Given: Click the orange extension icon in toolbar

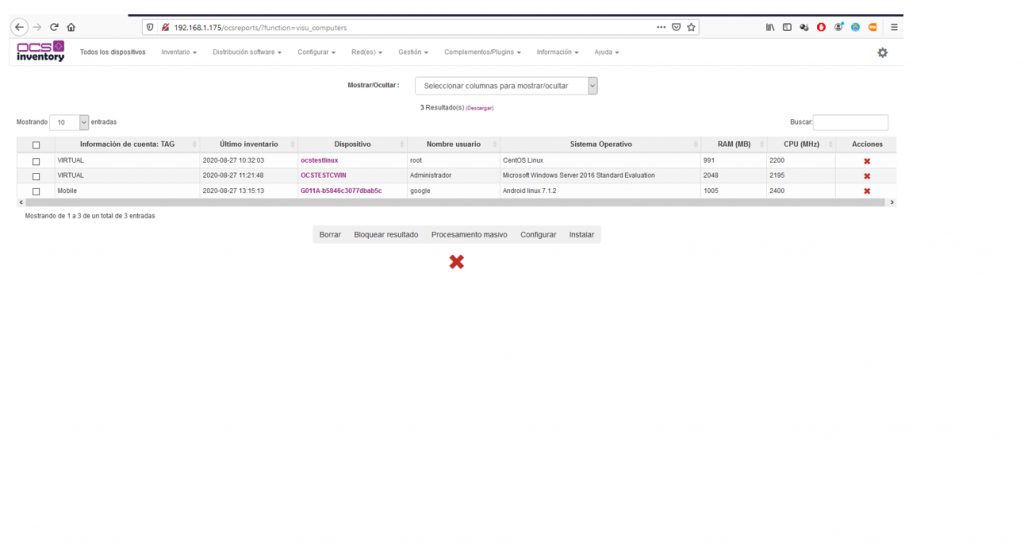Looking at the screenshot, I should tap(872, 27).
